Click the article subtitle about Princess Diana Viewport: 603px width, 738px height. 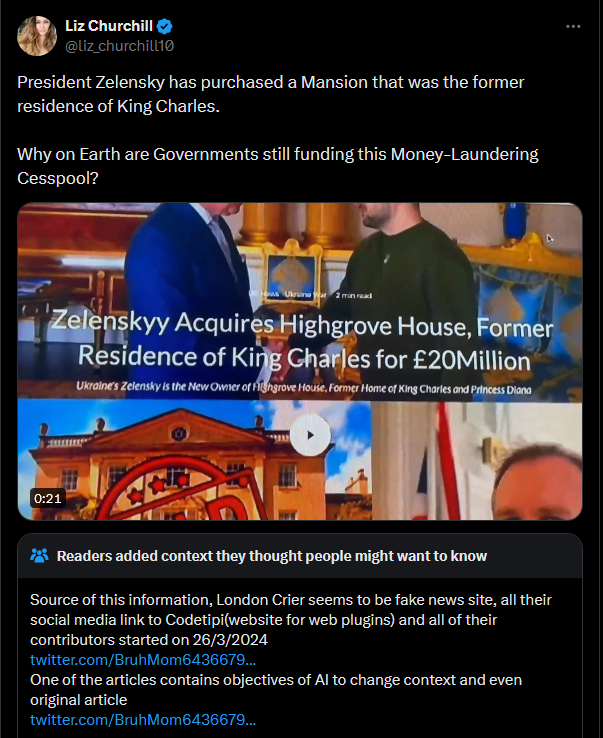point(304,388)
